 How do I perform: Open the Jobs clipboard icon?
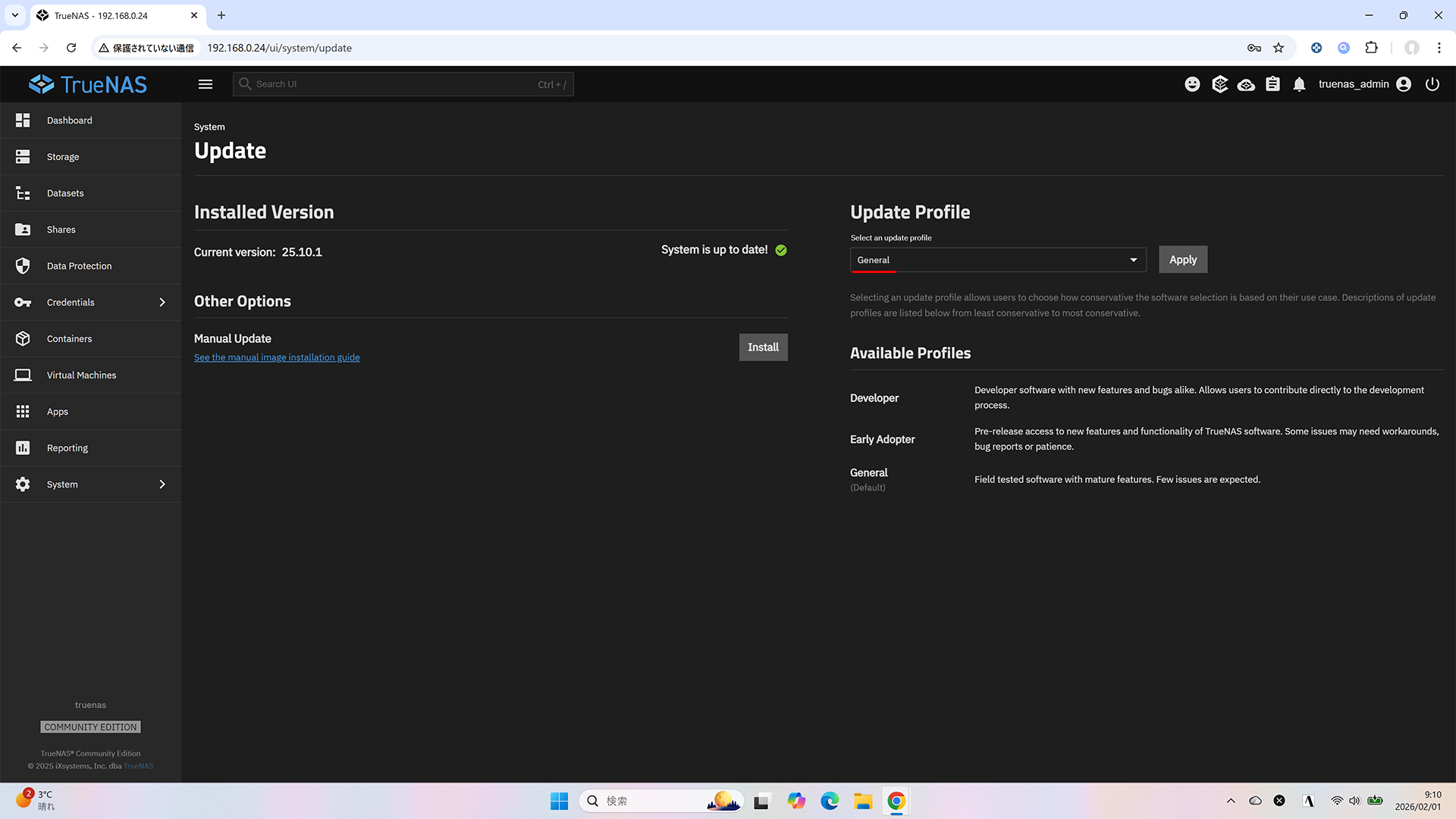click(x=1272, y=84)
